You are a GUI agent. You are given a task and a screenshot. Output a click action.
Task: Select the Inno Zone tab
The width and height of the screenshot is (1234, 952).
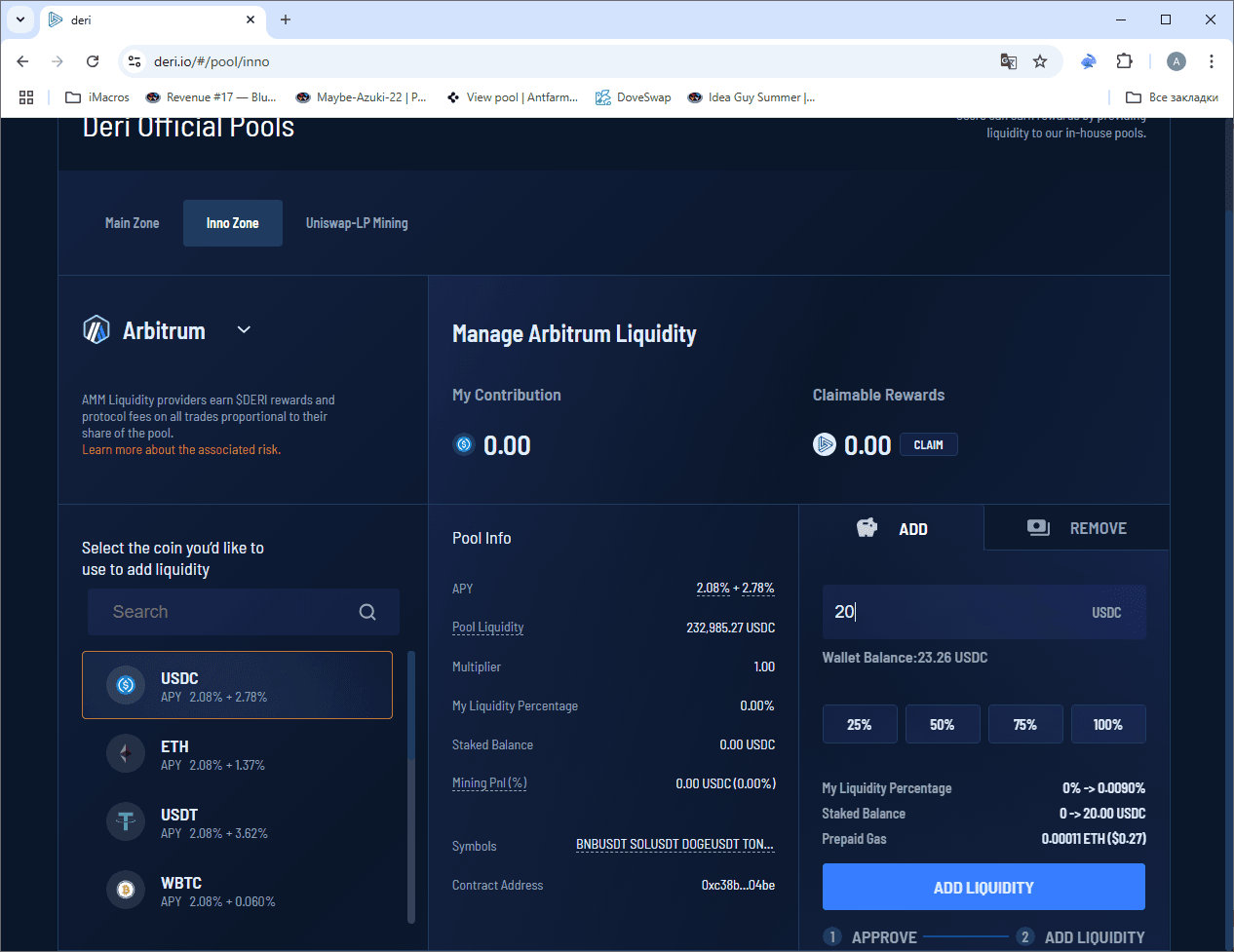coord(233,223)
